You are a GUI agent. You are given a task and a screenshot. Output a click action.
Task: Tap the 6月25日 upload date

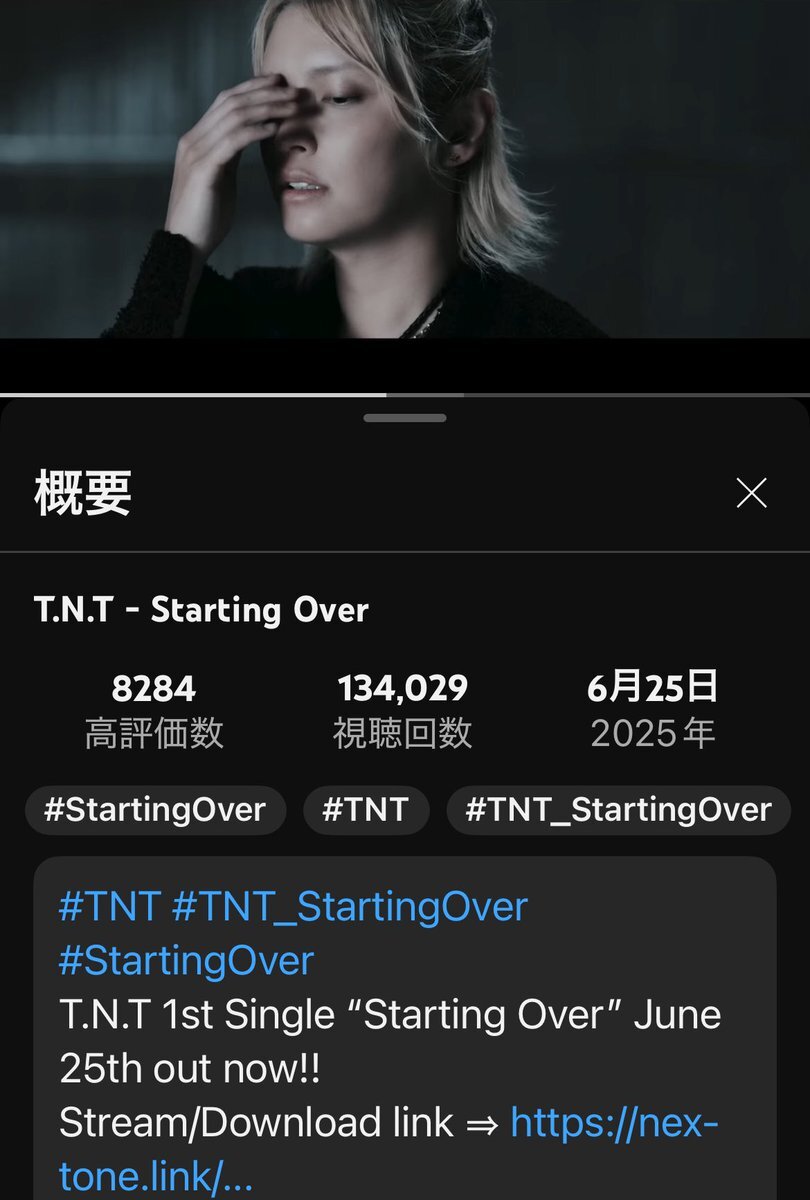653,688
